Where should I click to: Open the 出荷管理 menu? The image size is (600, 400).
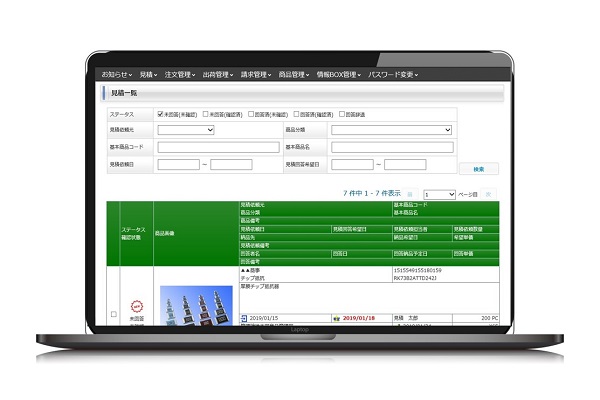point(218,75)
